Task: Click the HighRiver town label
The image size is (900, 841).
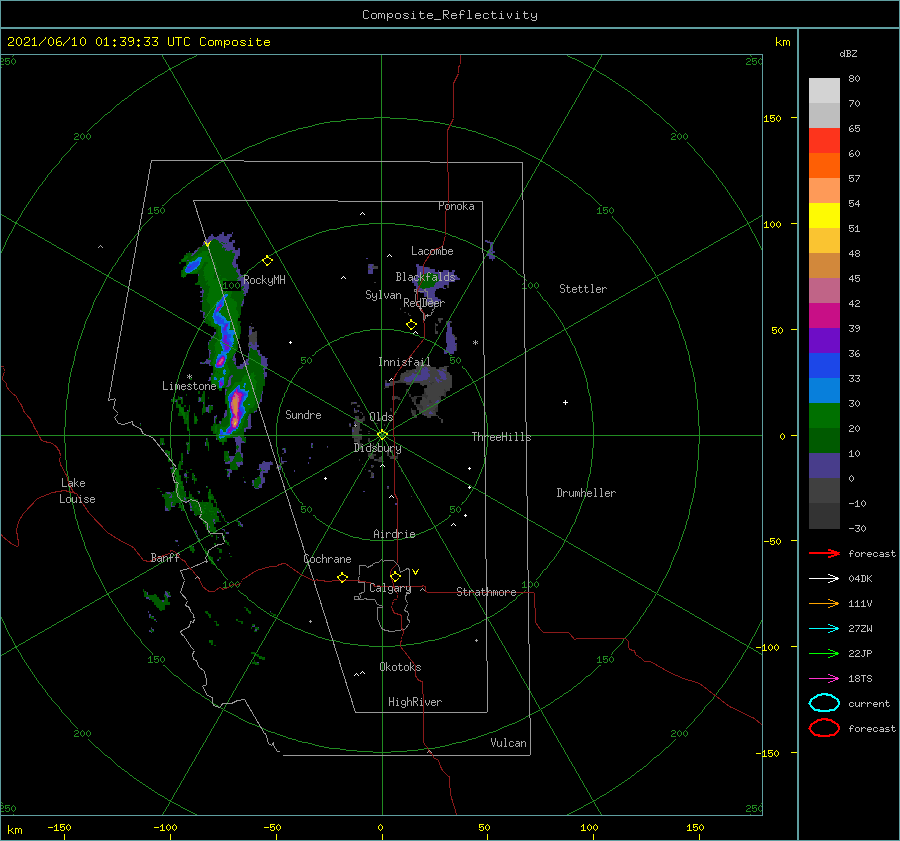Action: (414, 702)
